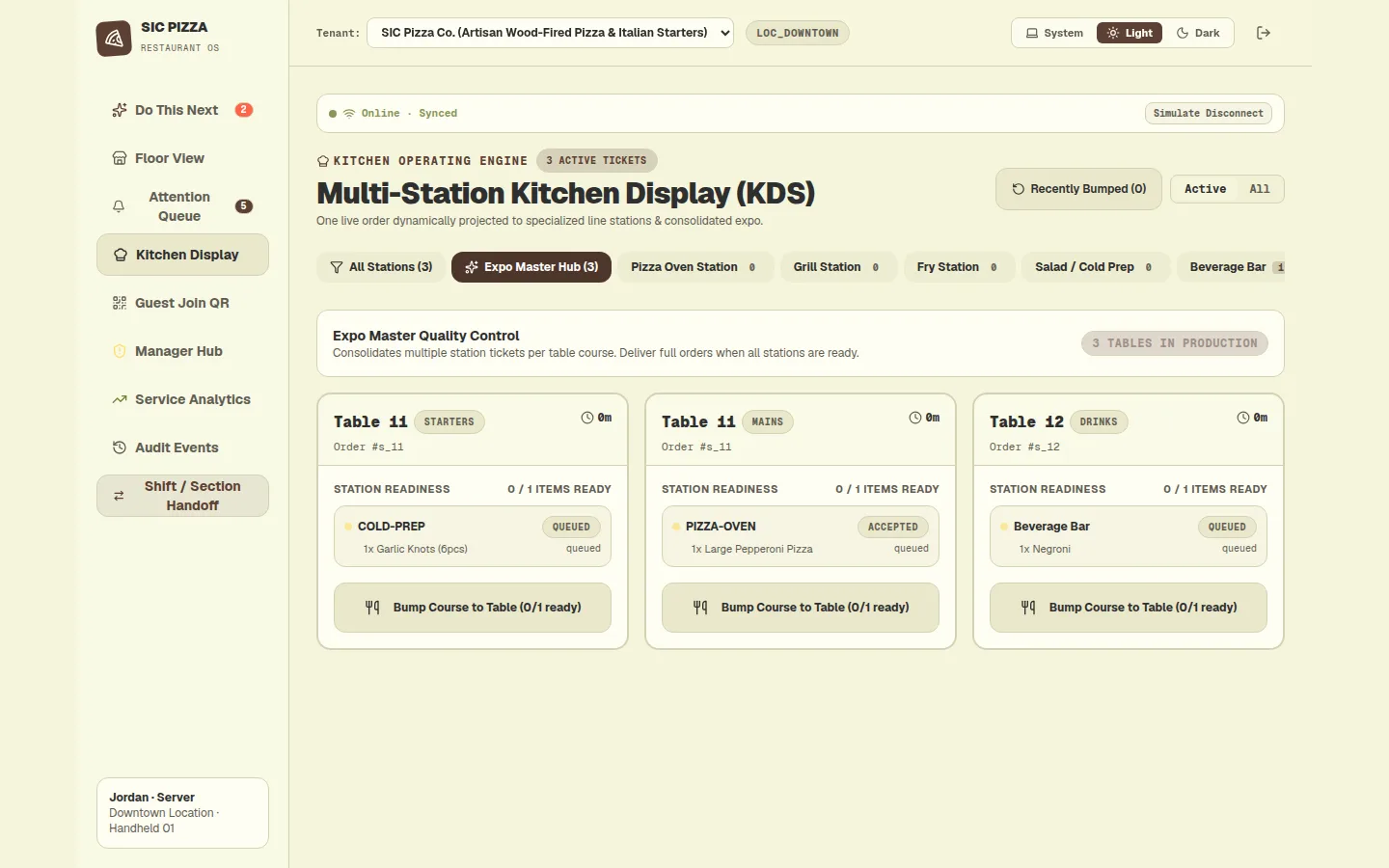Click Simulate Disconnect button
Screen dimensions: 1389x868
(x=1209, y=113)
